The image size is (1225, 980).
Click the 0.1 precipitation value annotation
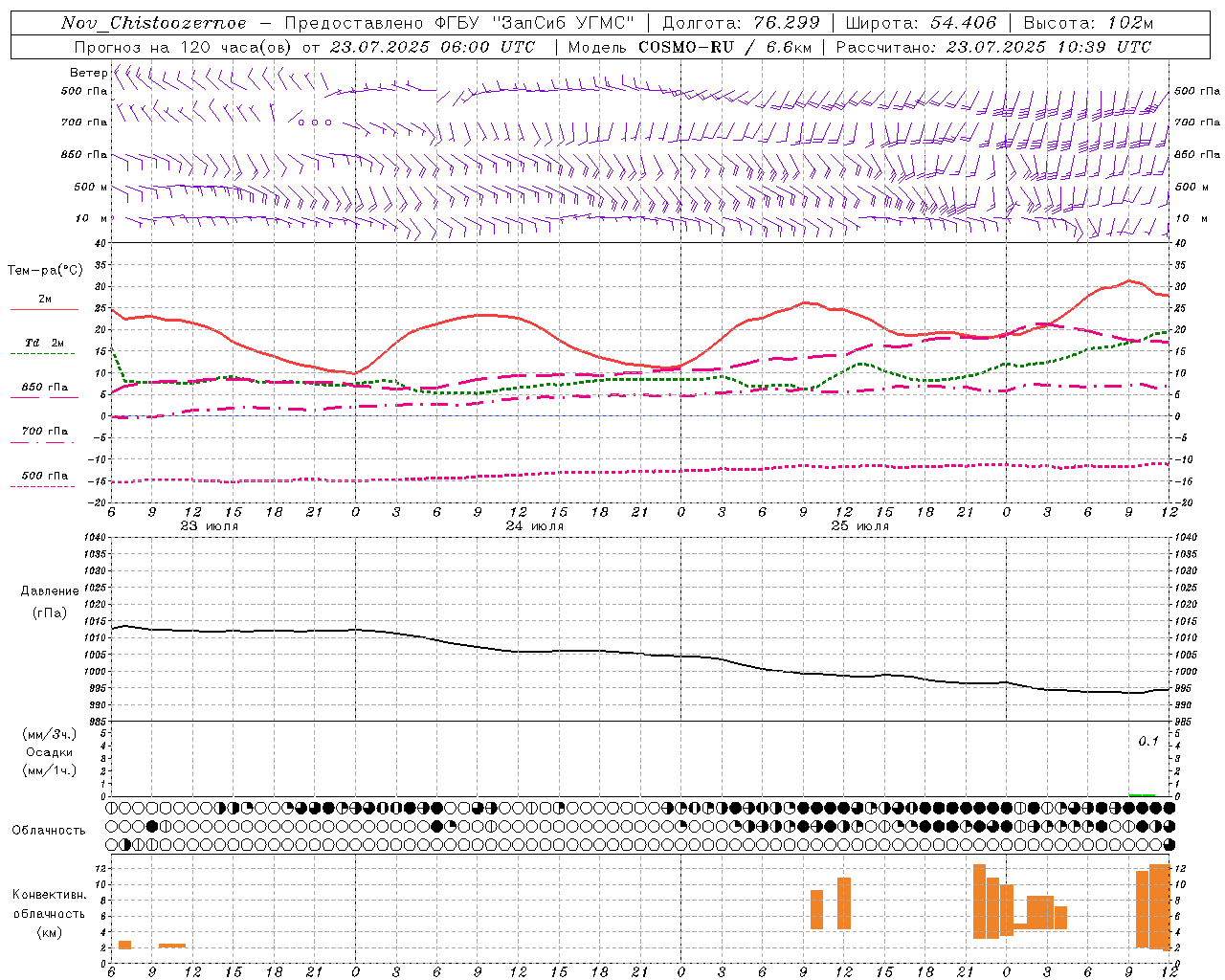[1148, 741]
